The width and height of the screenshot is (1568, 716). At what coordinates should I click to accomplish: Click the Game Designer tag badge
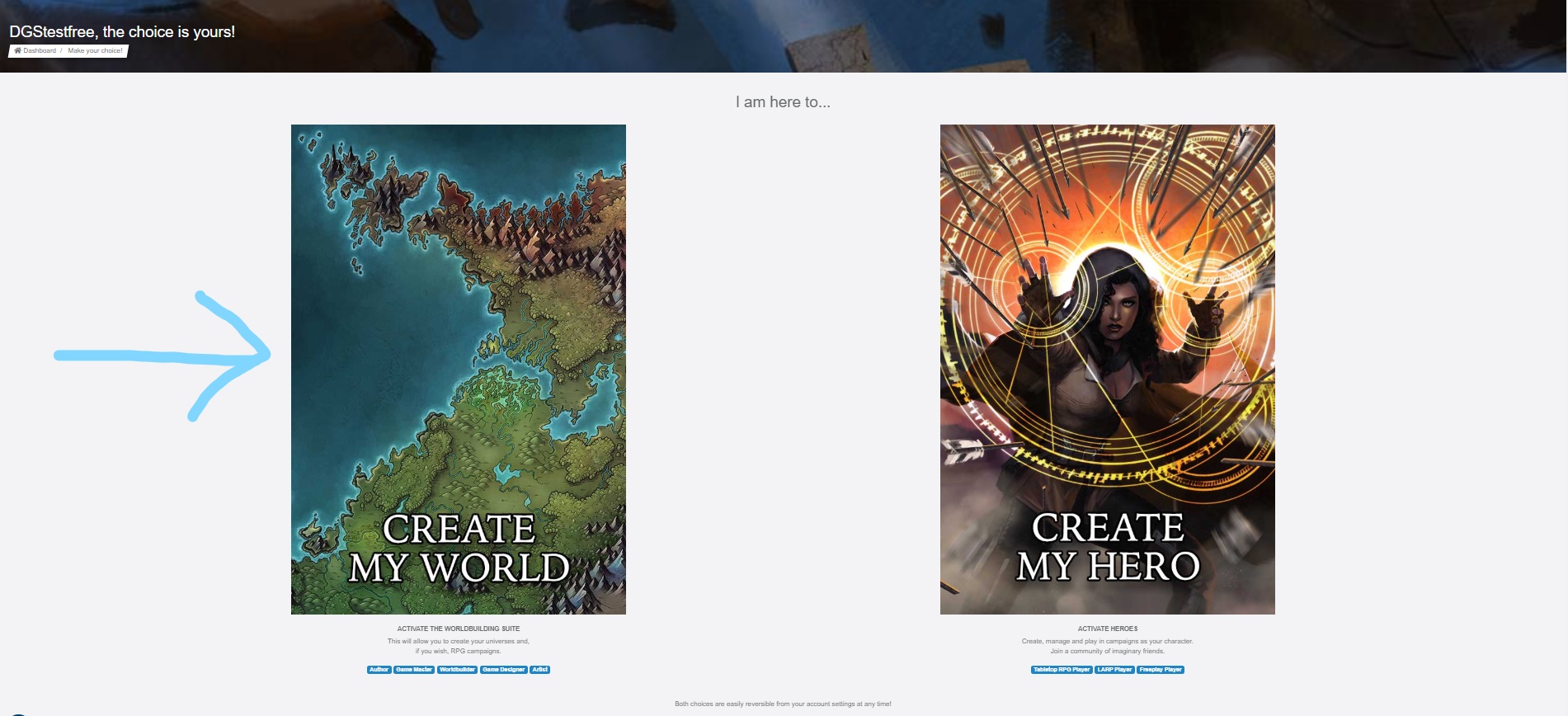coord(503,670)
